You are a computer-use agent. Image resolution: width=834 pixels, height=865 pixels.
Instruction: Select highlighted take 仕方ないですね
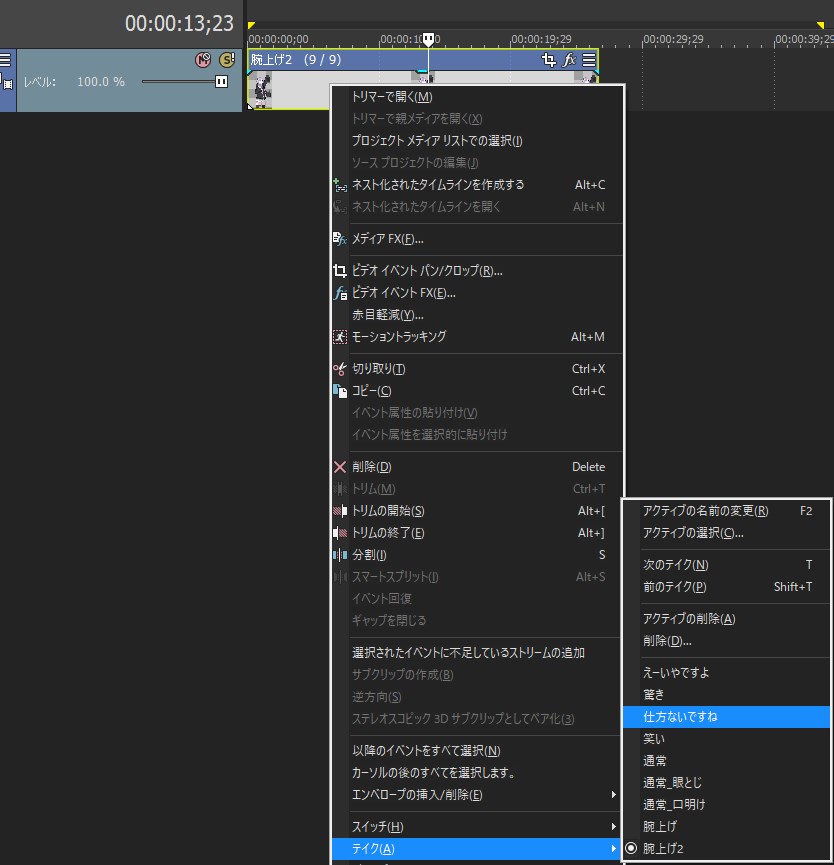(x=726, y=717)
